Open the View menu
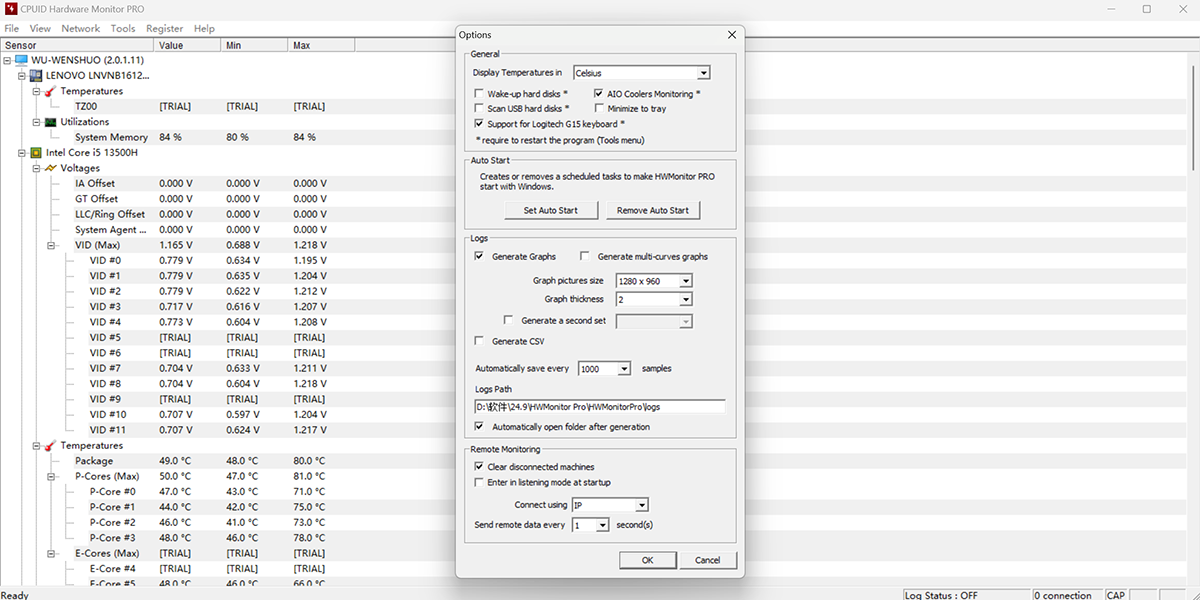The height and width of the screenshot is (600, 1200). pos(40,29)
